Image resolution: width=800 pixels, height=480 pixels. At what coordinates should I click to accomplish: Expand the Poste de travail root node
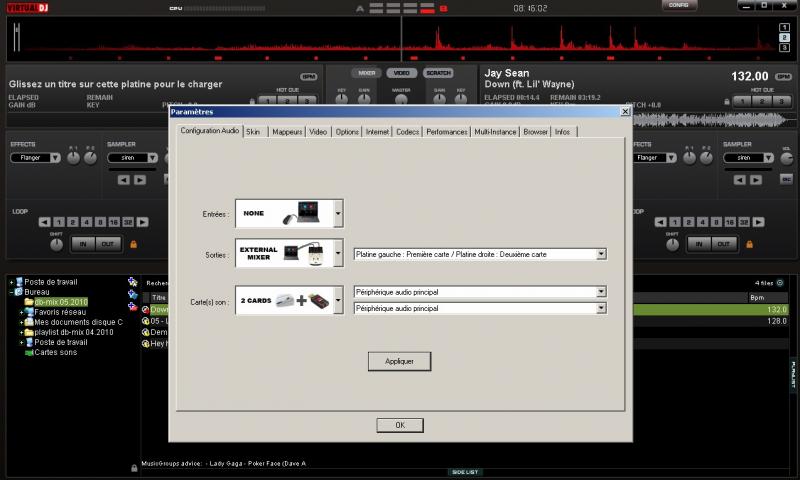coord(11,282)
